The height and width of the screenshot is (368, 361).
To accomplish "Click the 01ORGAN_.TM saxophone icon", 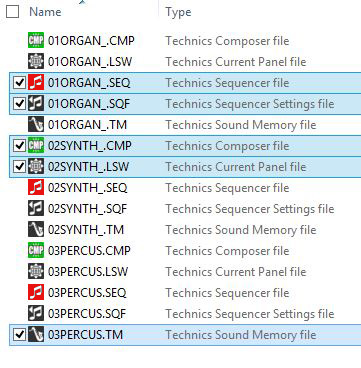I will [36, 125].
